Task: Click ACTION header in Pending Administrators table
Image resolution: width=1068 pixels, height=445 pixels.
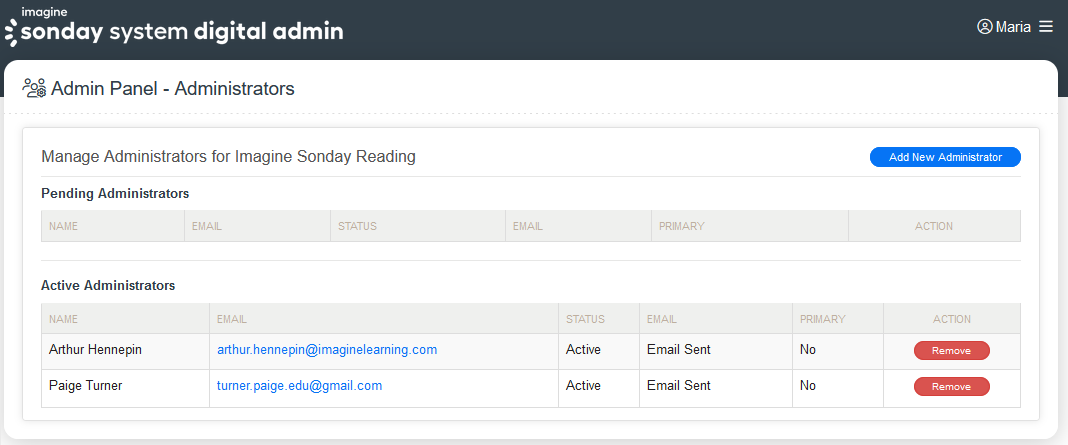Action: coord(933,226)
